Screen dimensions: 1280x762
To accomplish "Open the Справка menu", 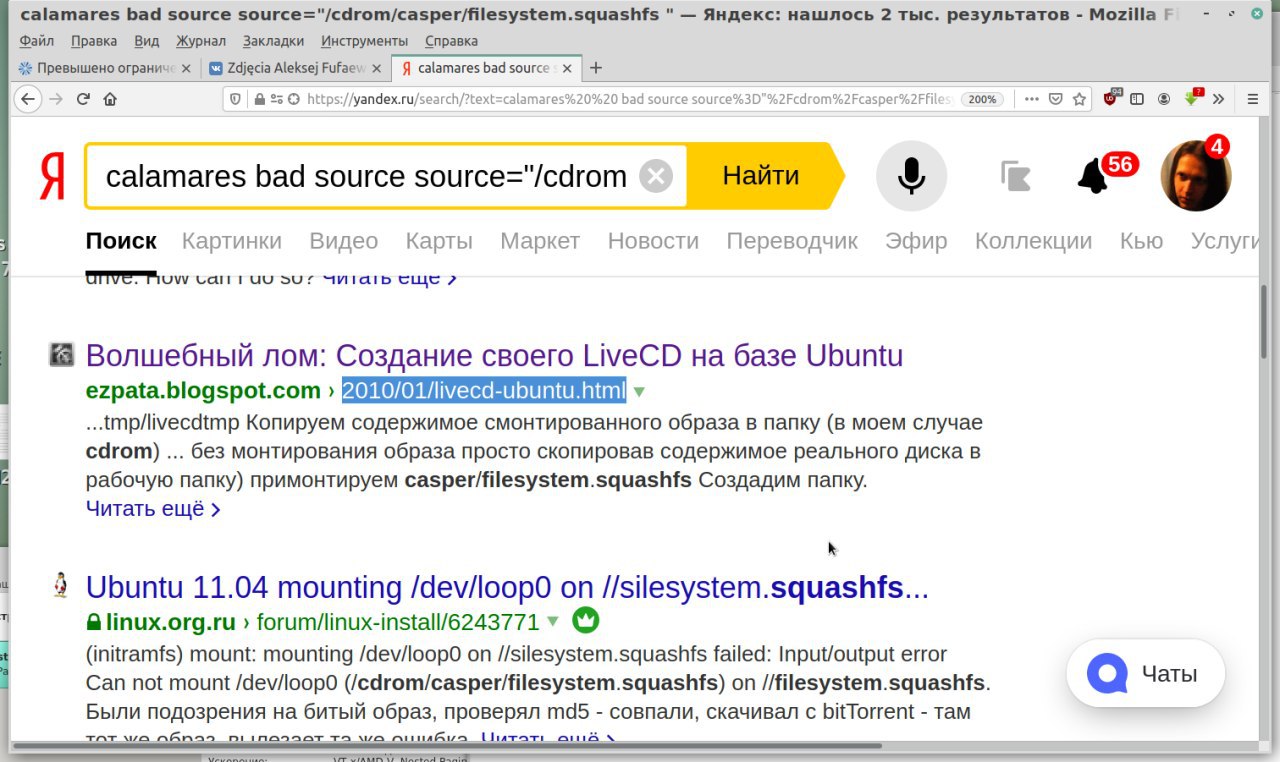I will (451, 41).
